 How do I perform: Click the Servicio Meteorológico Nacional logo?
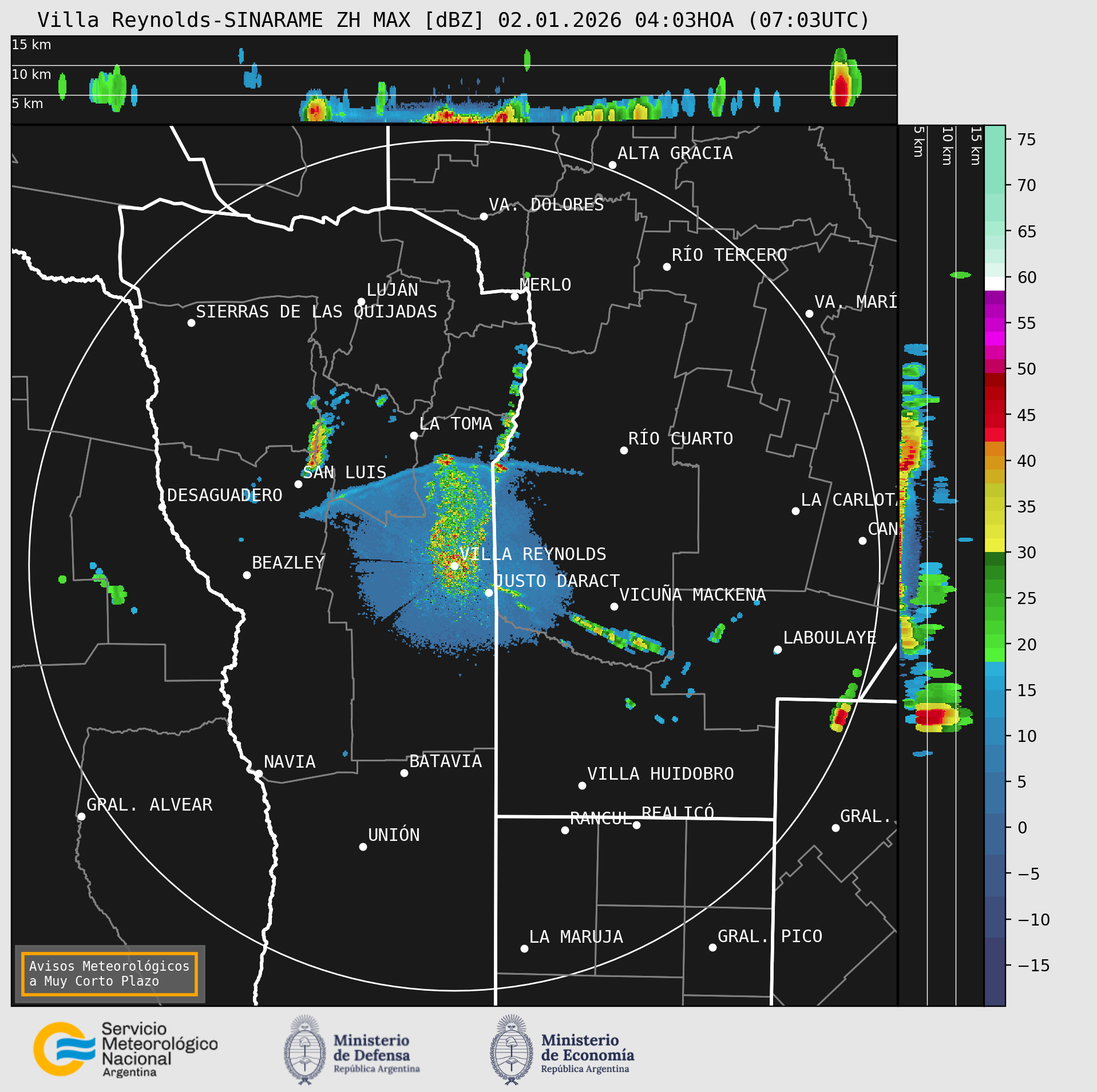(x=126, y=1049)
